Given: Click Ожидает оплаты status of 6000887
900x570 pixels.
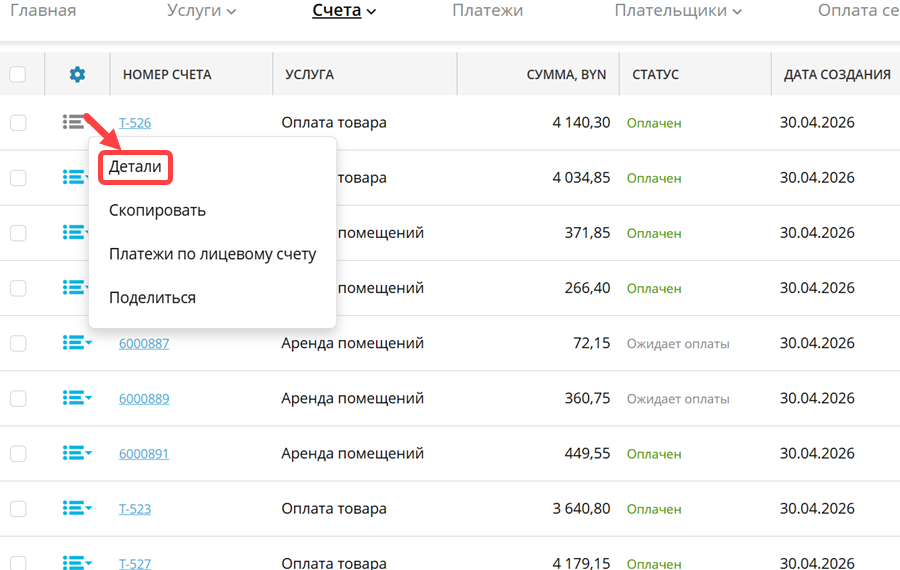Looking at the screenshot, I should pos(678,344).
